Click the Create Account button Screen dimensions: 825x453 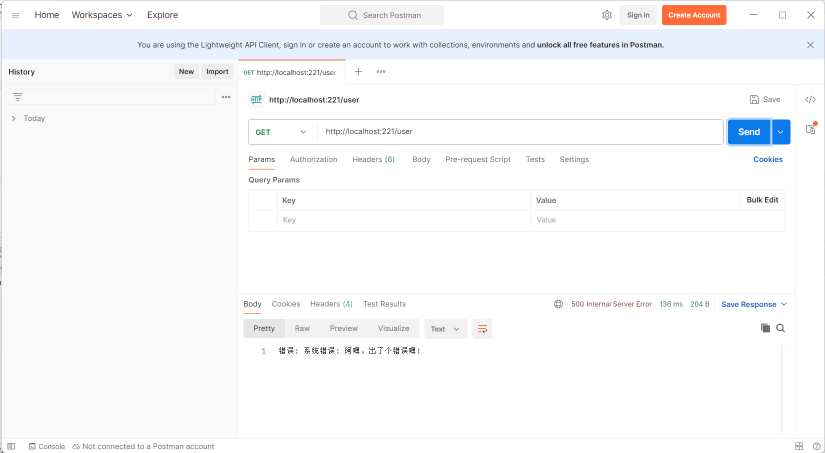[x=694, y=15]
